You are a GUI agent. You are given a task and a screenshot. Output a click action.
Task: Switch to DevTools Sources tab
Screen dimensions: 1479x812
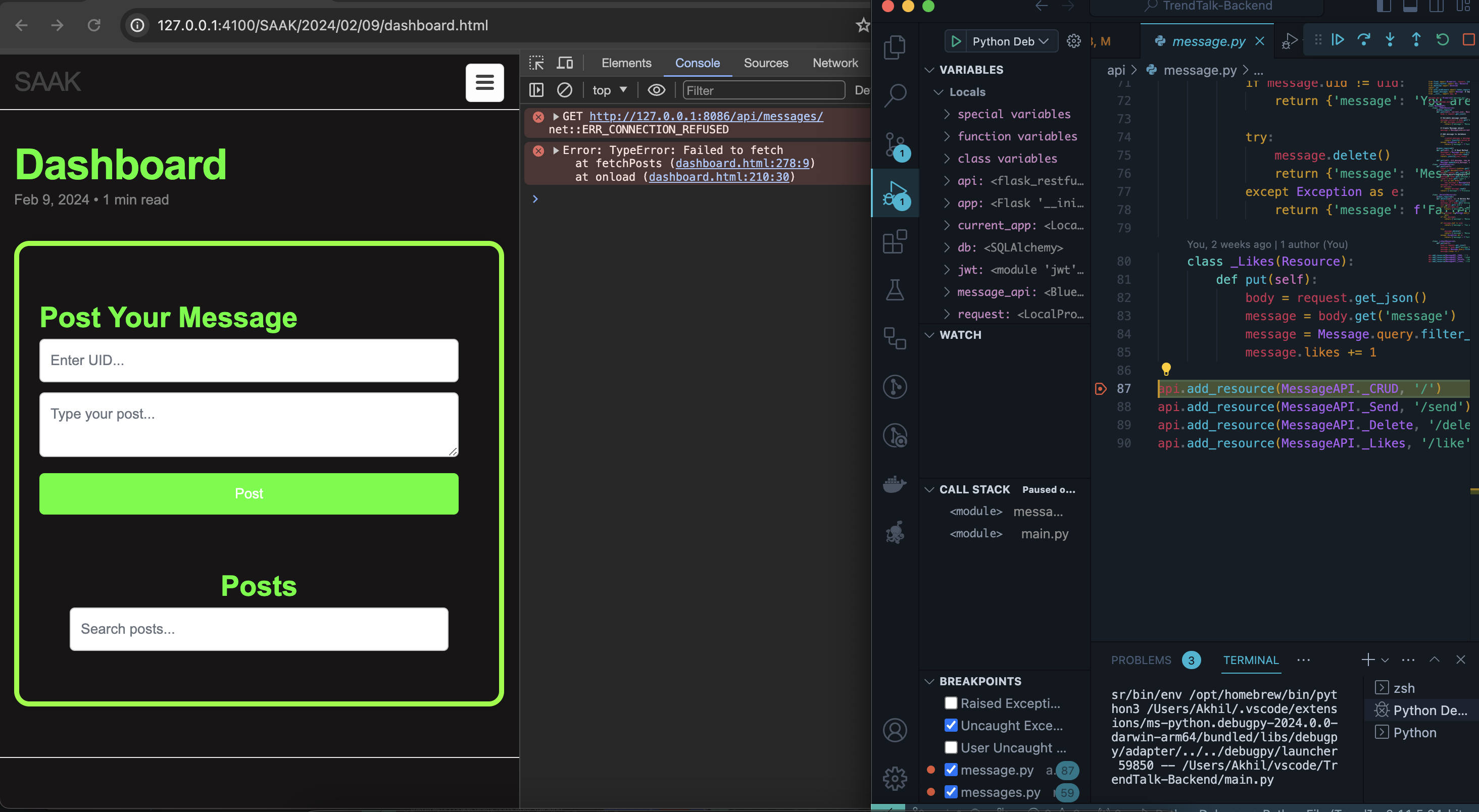[x=765, y=63]
